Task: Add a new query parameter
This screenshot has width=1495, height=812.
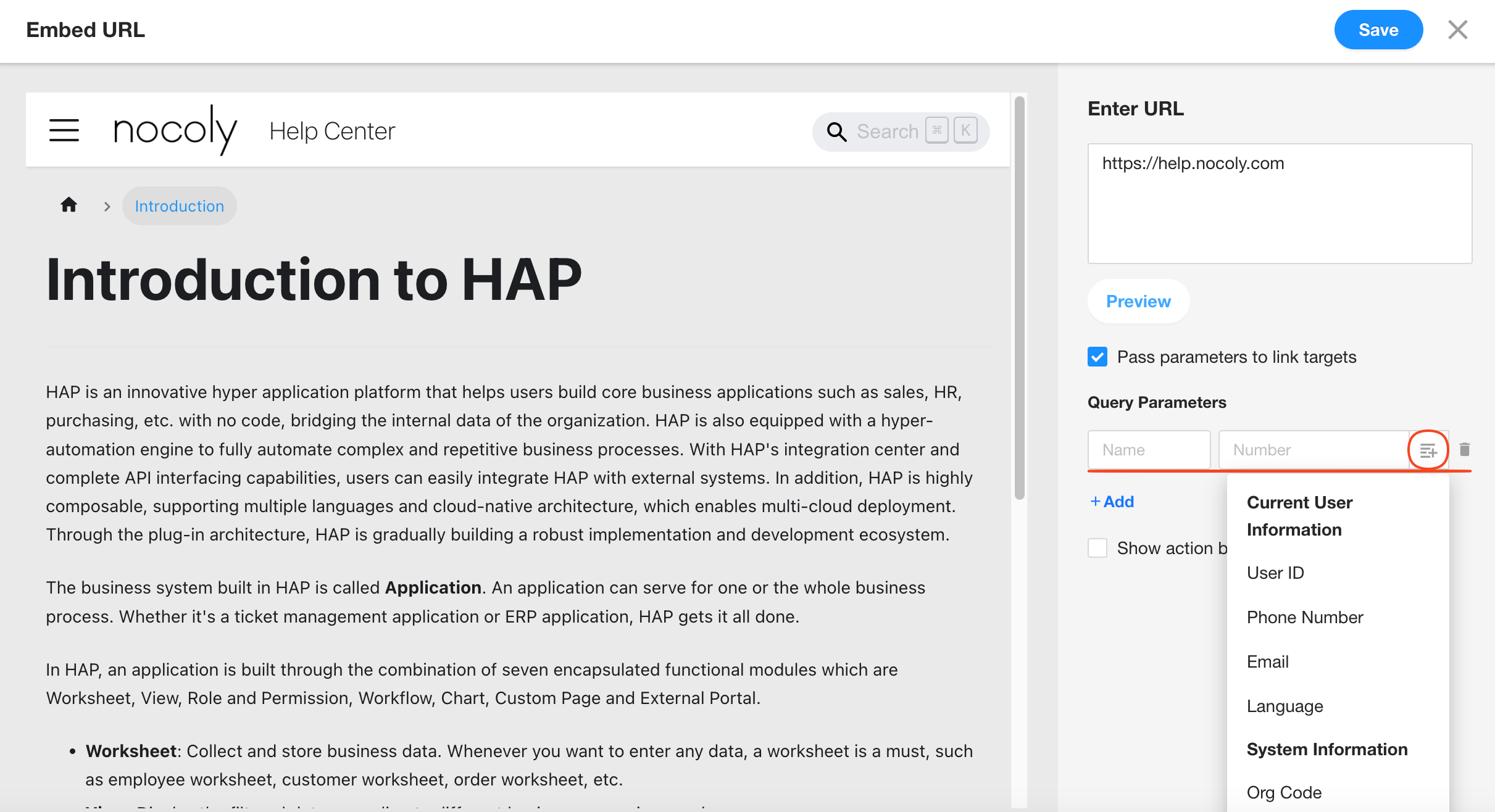Action: [x=1112, y=502]
